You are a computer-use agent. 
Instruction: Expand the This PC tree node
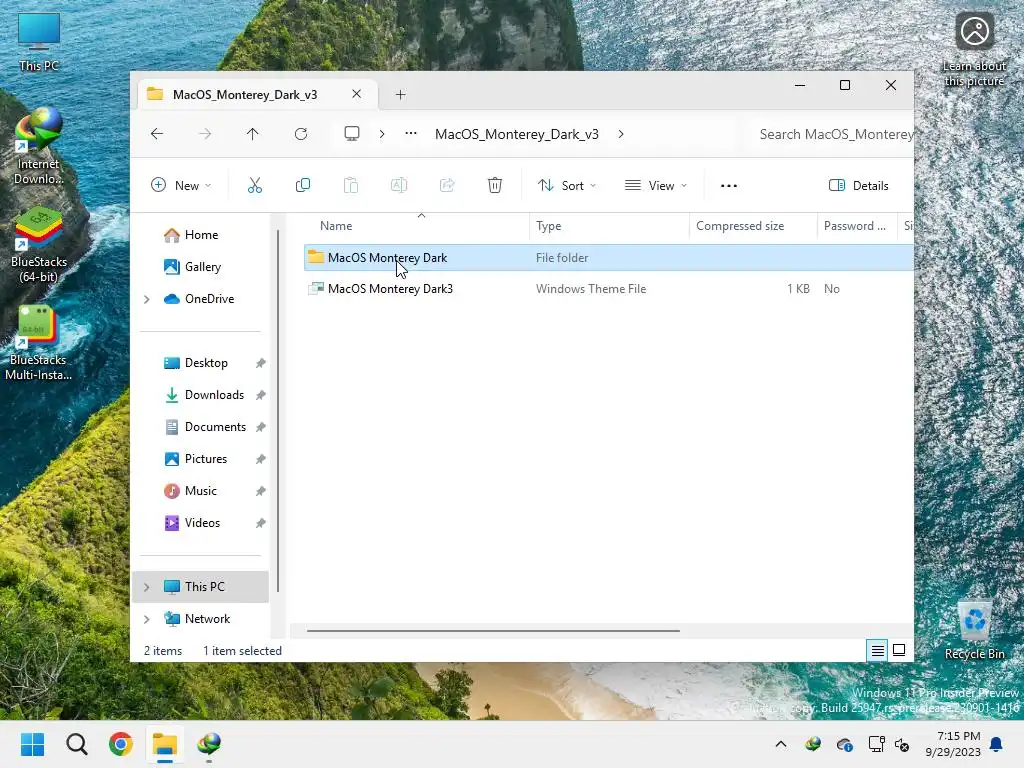pos(147,587)
